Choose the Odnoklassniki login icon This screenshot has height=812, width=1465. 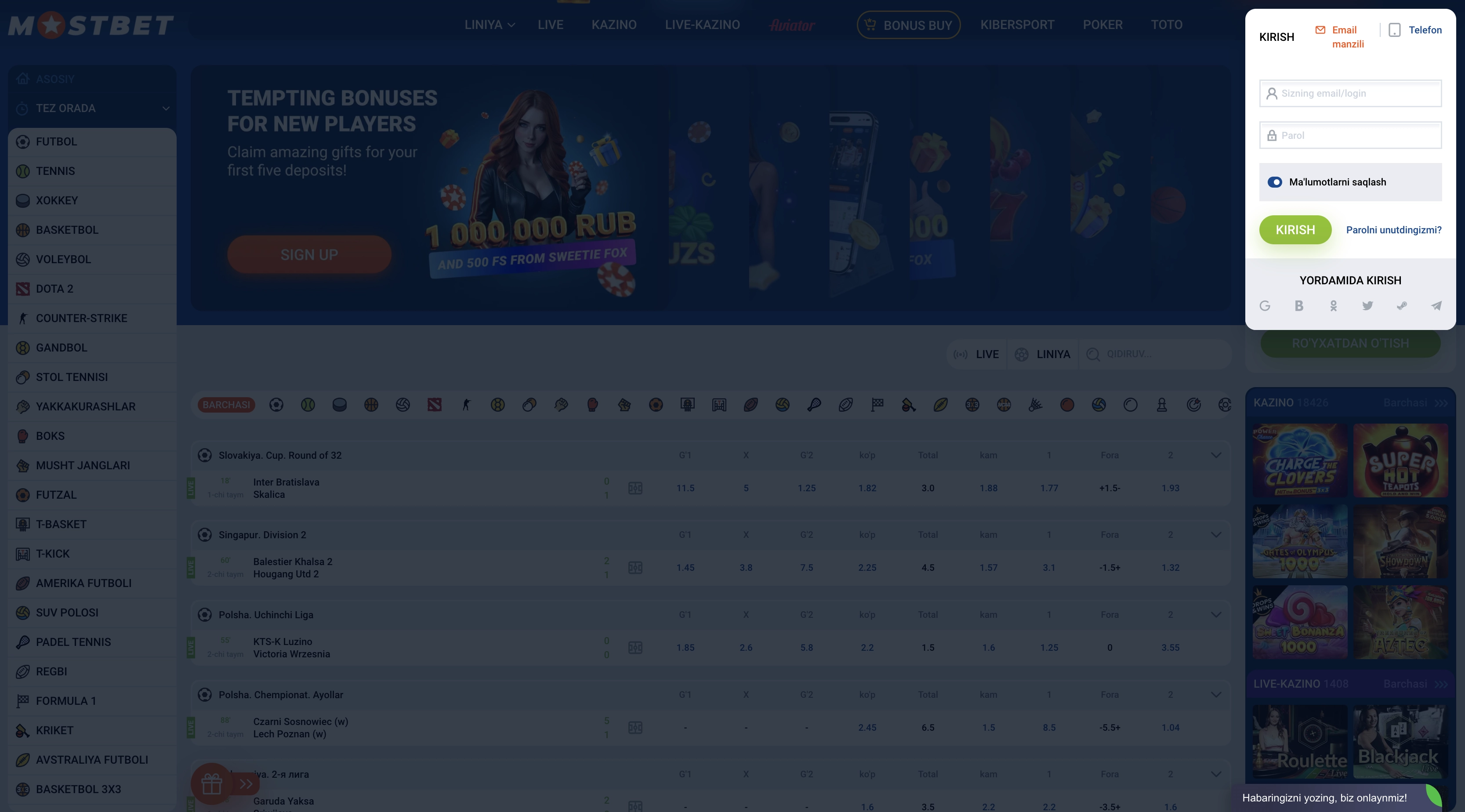click(1333, 306)
